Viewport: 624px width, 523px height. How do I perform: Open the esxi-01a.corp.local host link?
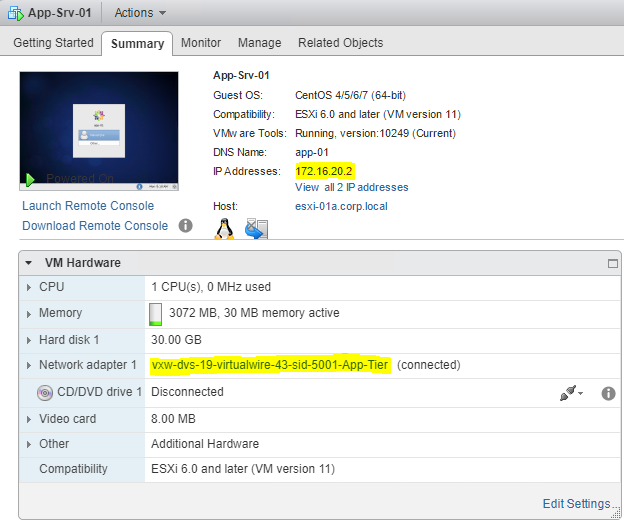click(341, 206)
